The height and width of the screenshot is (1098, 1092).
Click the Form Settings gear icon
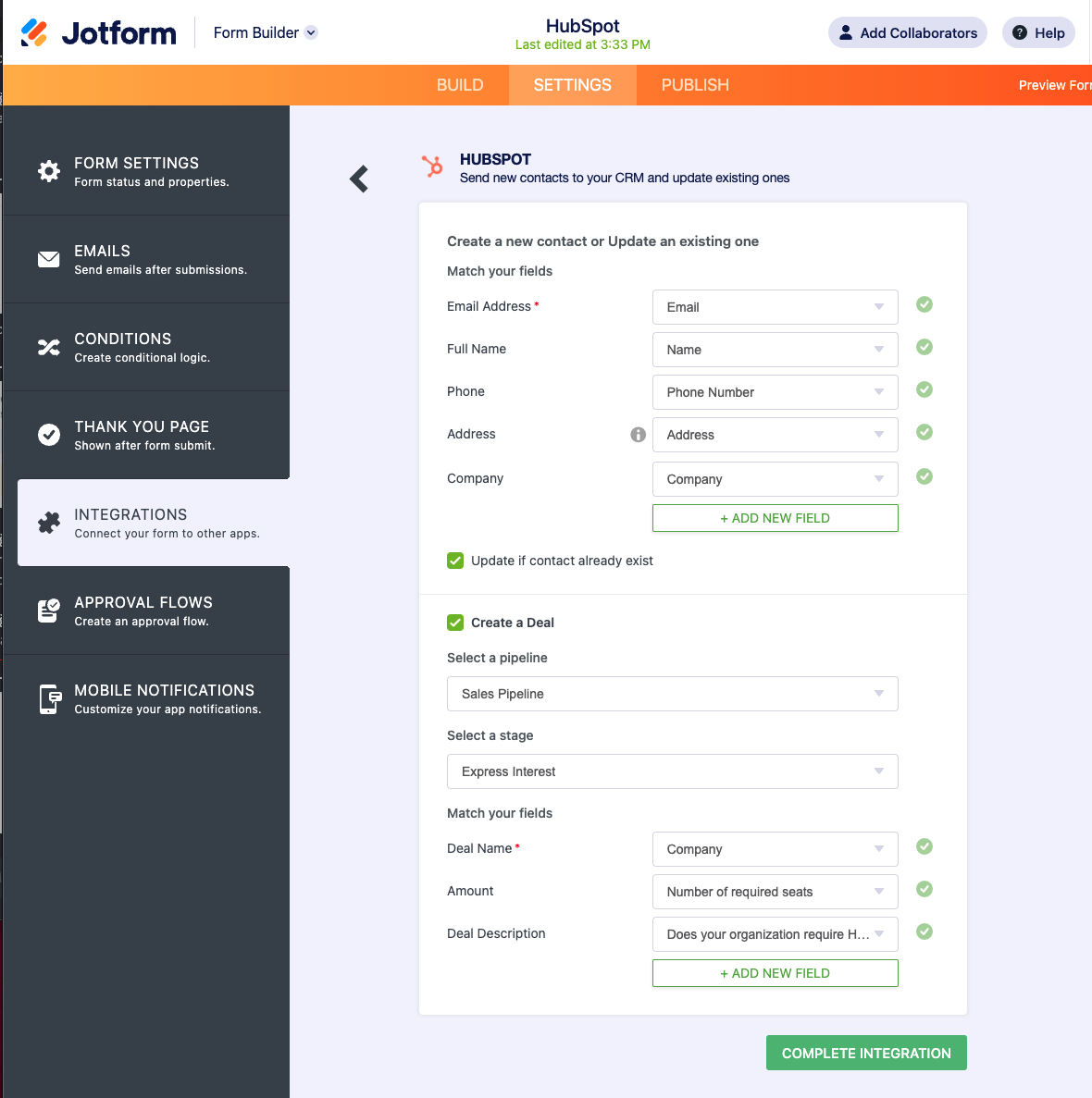point(49,171)
